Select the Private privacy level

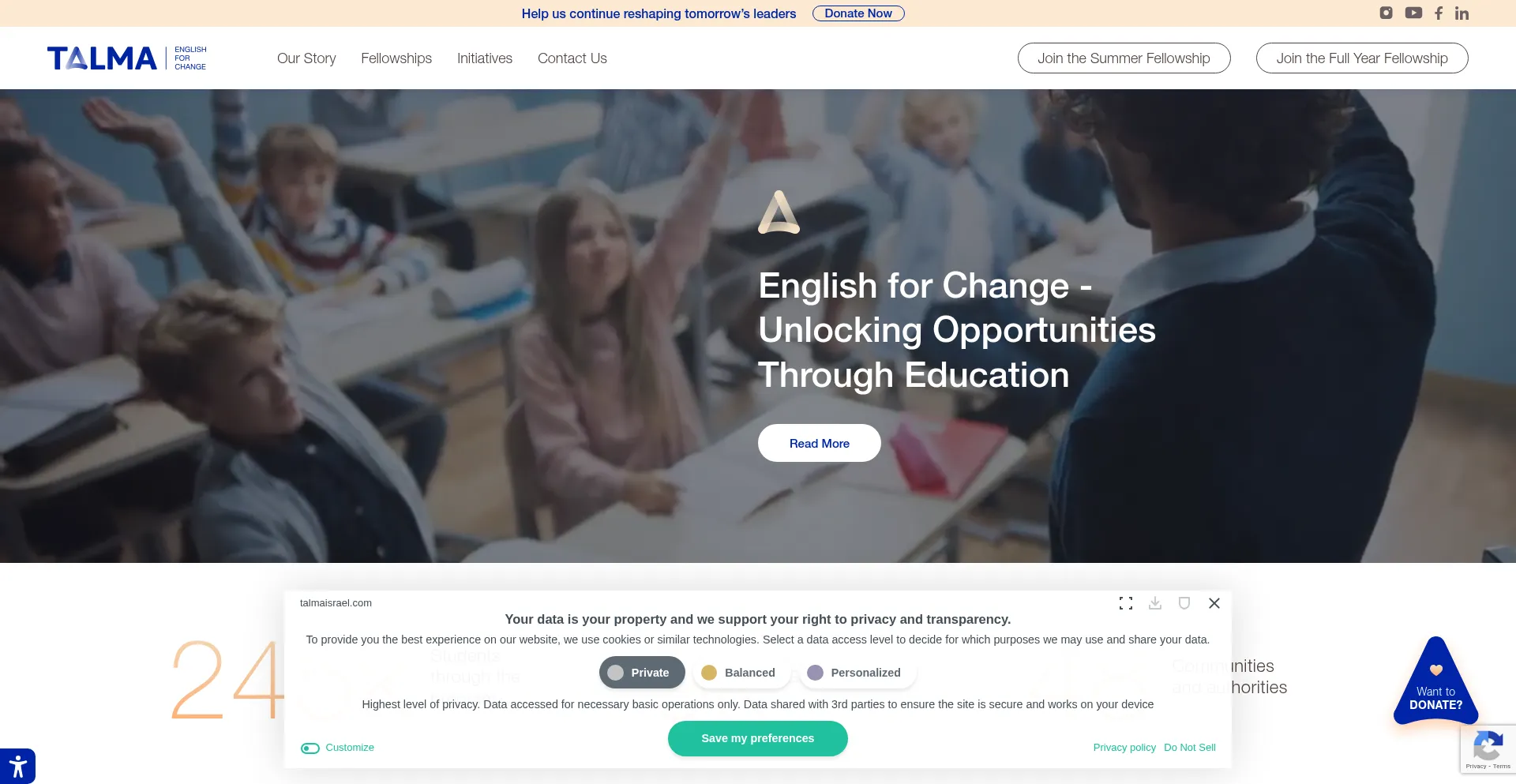[642, 673]
